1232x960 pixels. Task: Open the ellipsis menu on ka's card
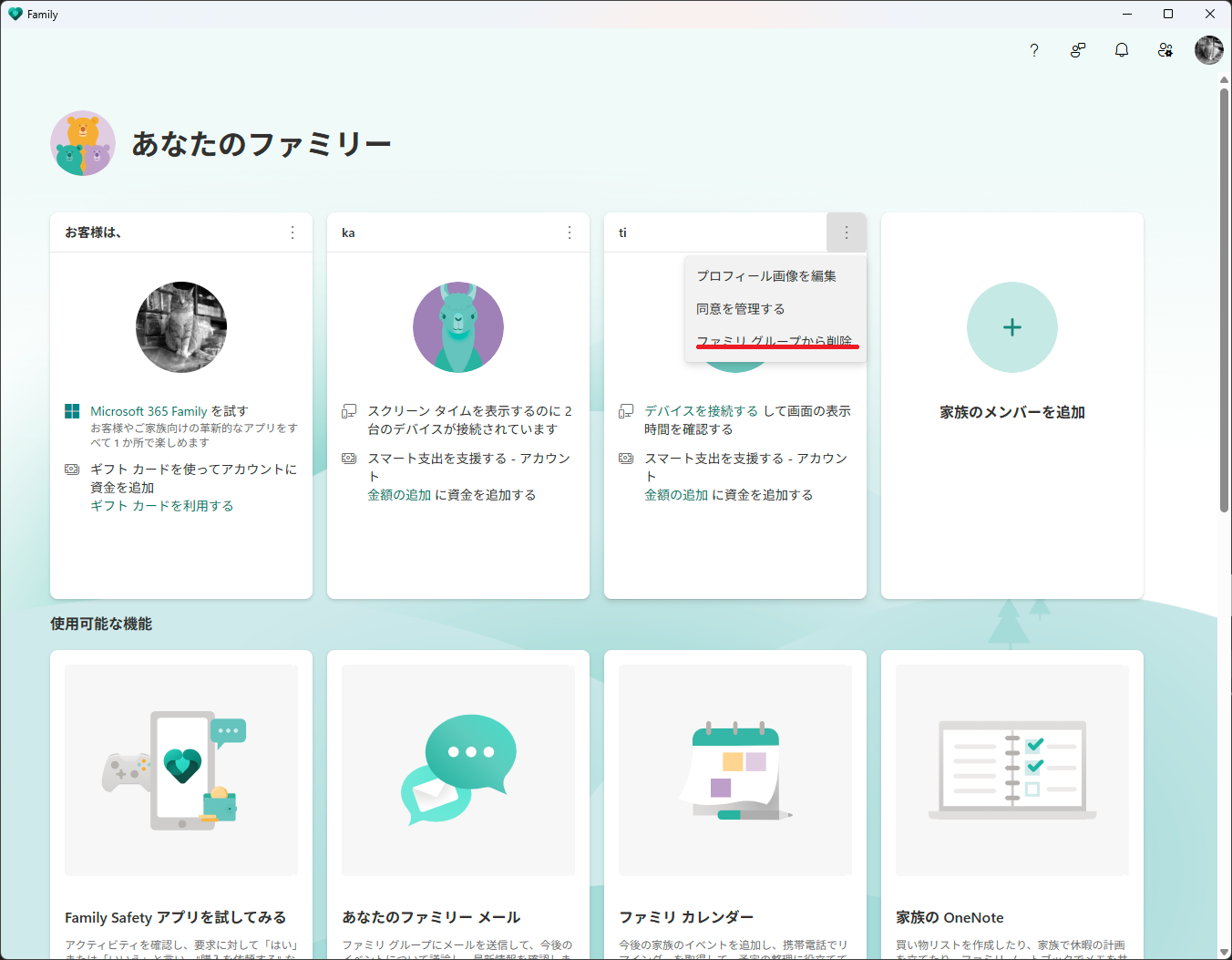[569, 232]
